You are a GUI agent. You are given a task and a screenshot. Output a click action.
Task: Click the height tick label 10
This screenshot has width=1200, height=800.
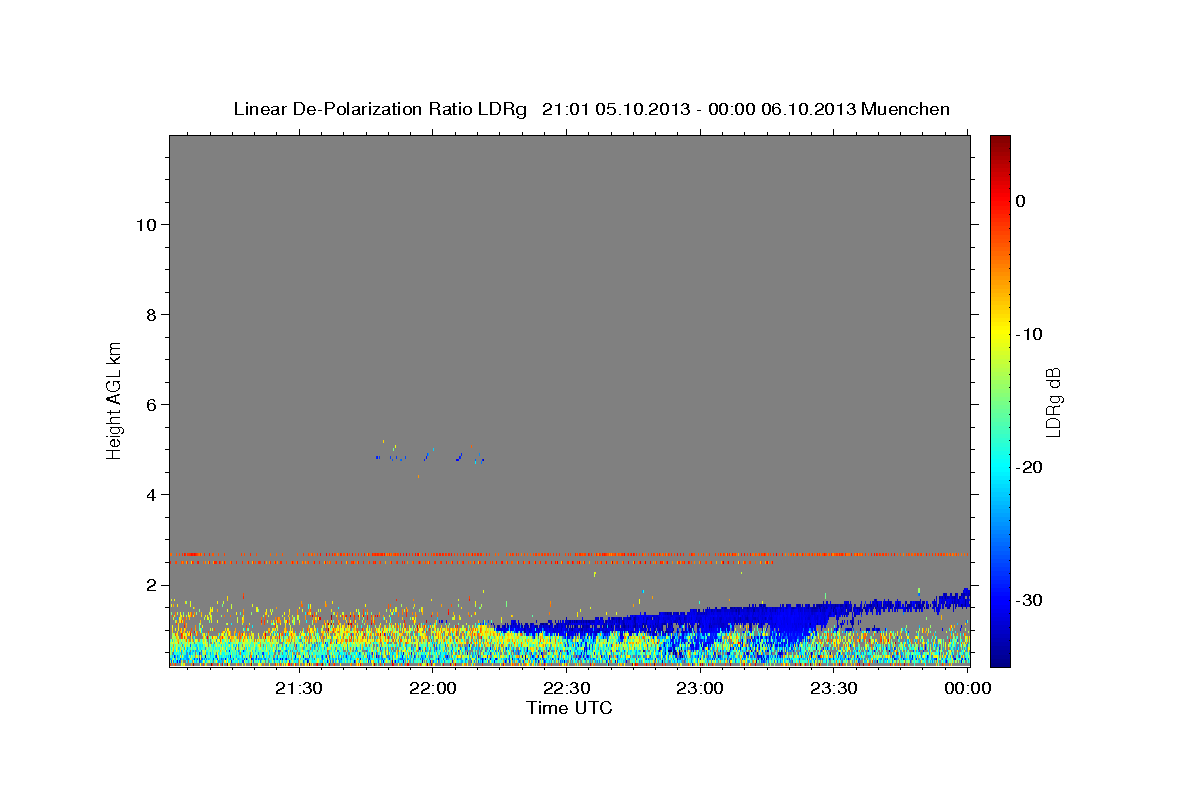coord(148,224)
